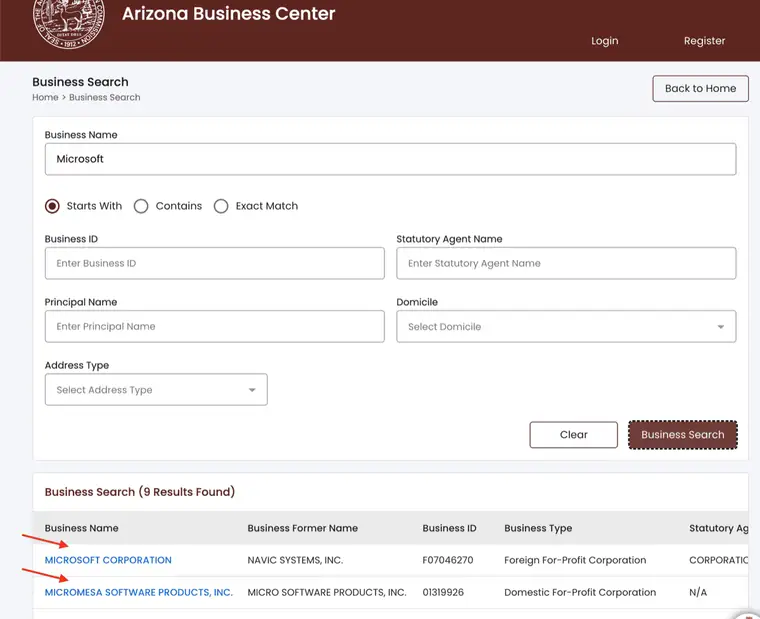Open the MICROSOFT CORPORATION result link
Screen dimensions: 760x619
(x=108, y=560)
